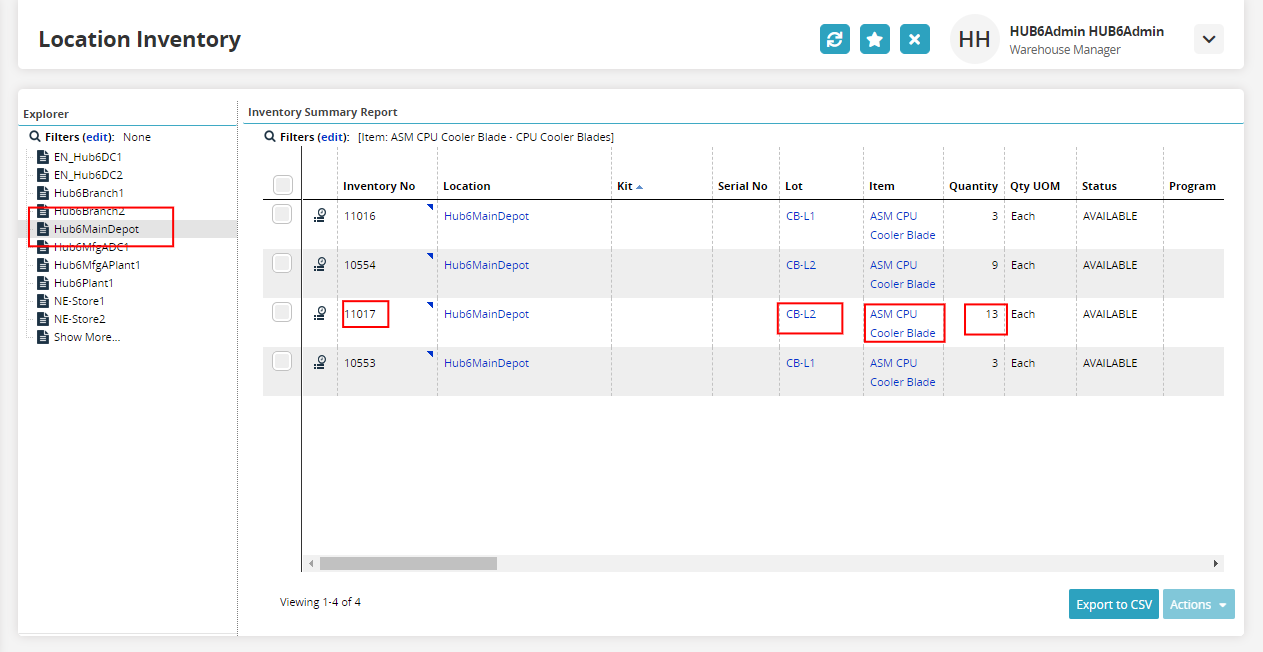Select EN_Hub6DC2 in the Explorer
This screenshot has height=652, width=1263.
tap(88, 175)
